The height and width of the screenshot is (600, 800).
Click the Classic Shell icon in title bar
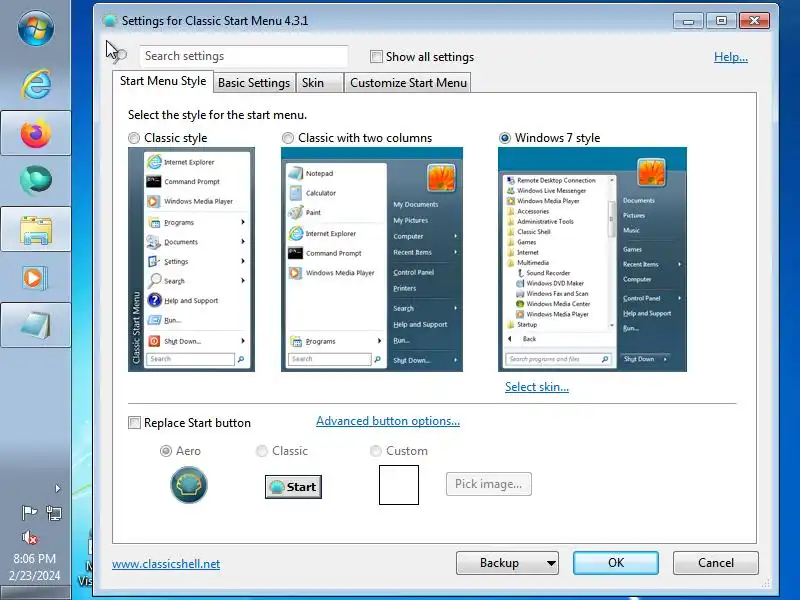pyautogui.click(x=109, y=21)
